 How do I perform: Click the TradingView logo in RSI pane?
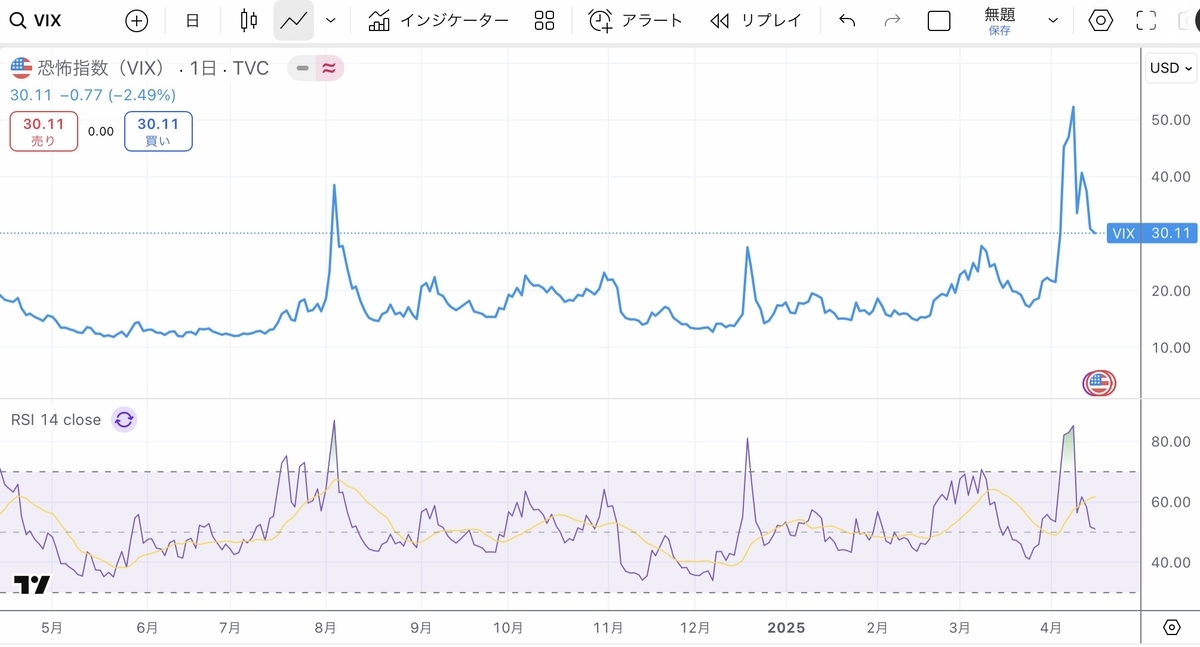pos(33,585)
